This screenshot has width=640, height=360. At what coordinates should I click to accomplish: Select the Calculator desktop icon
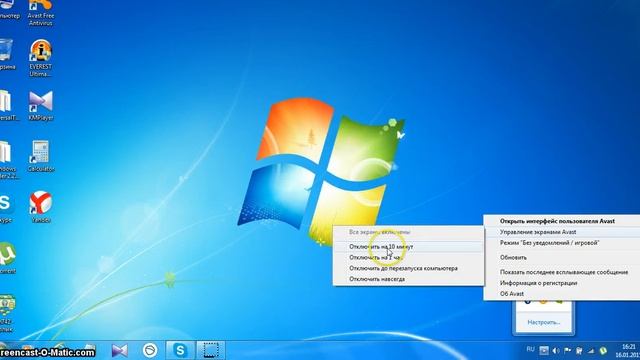41,156
